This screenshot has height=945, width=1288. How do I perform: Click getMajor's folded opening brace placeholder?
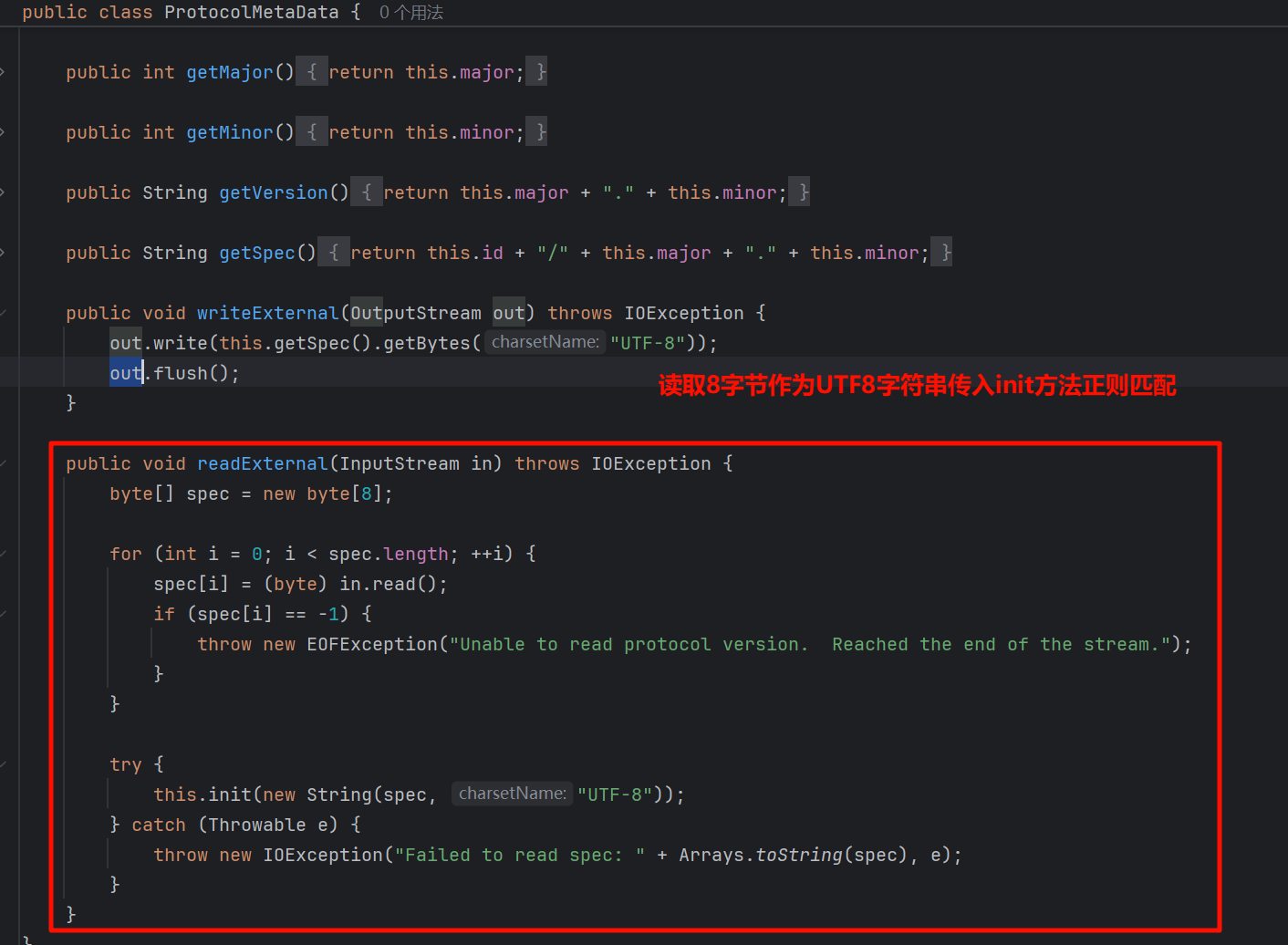point(312,72)
